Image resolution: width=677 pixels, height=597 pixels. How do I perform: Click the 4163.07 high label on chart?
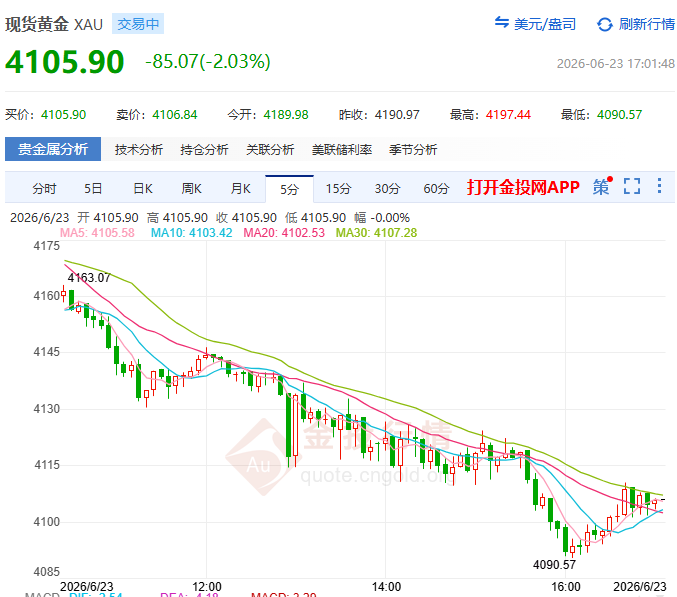[89, 278]
